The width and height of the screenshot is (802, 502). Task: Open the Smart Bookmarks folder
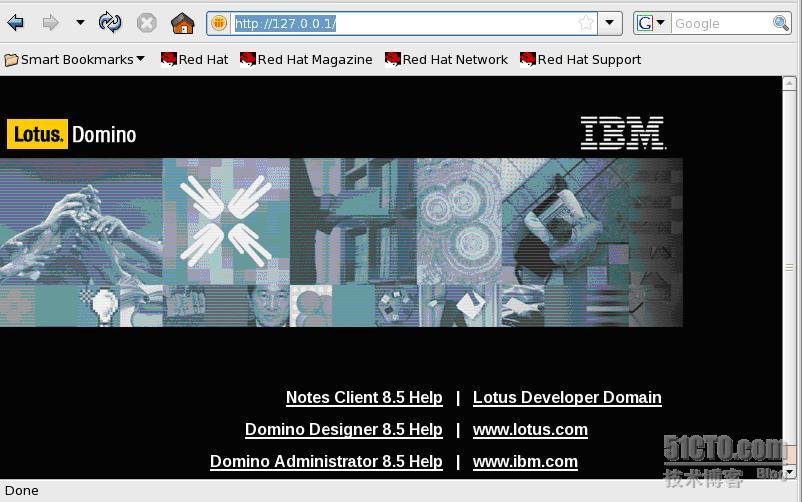click(x=75, y=59)
